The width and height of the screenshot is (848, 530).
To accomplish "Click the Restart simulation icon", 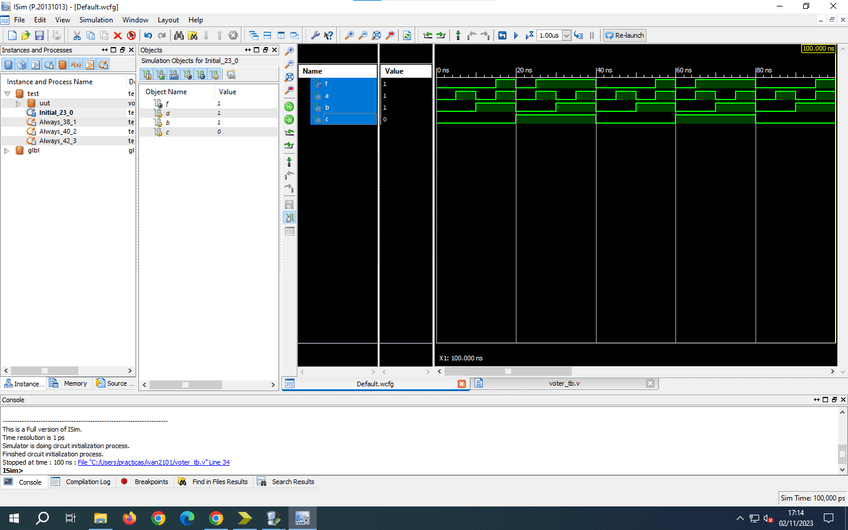I will point(502,35).
